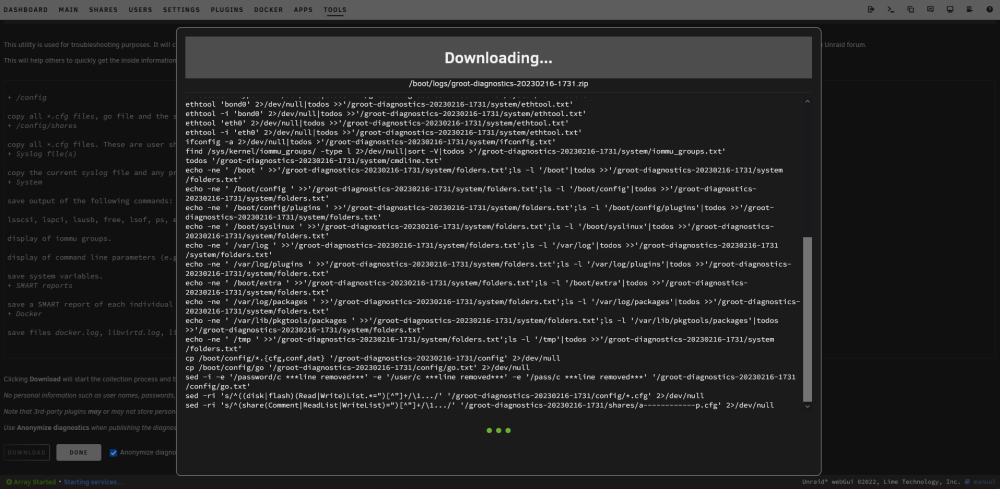Click the Downloading... header banner

tap(499, 57)
